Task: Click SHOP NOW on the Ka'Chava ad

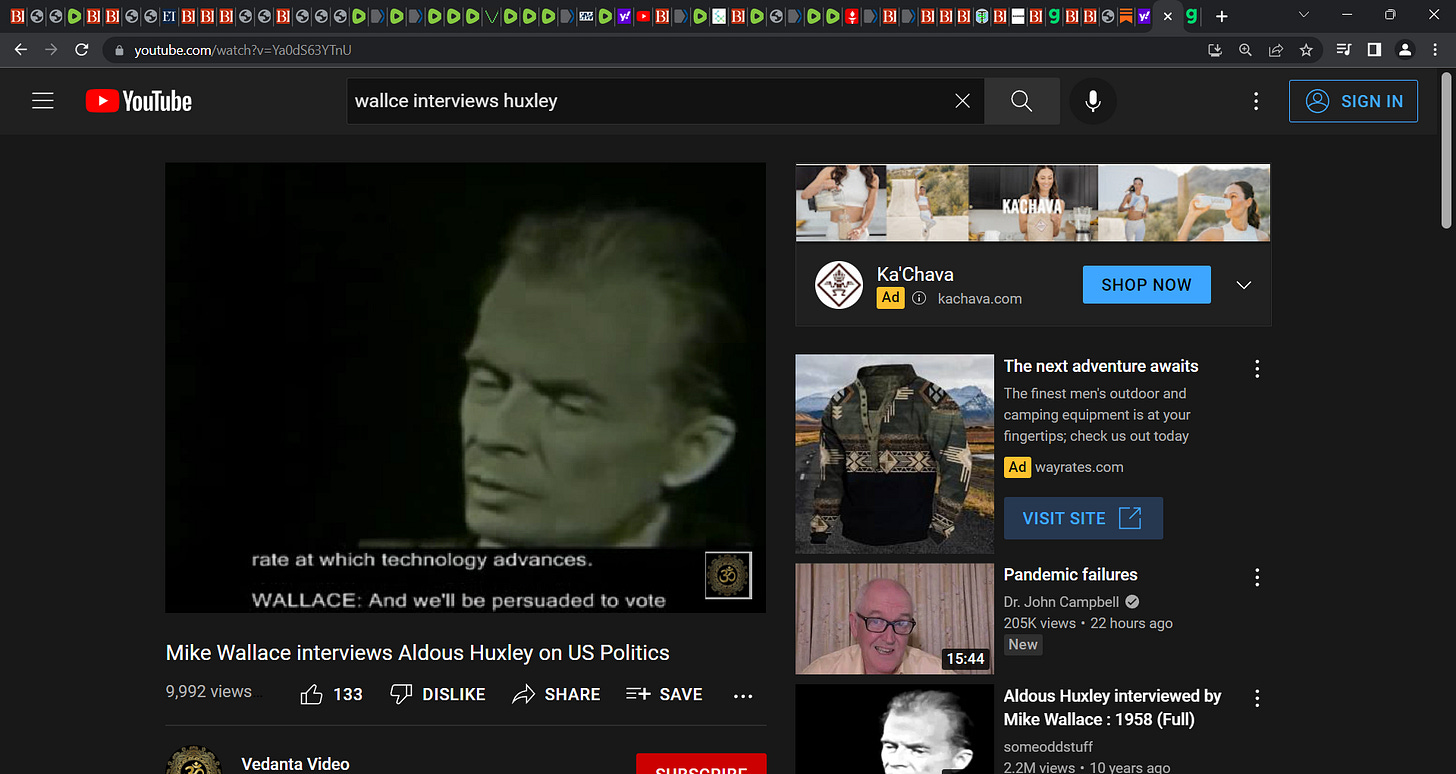Action: pos(1146,284)
